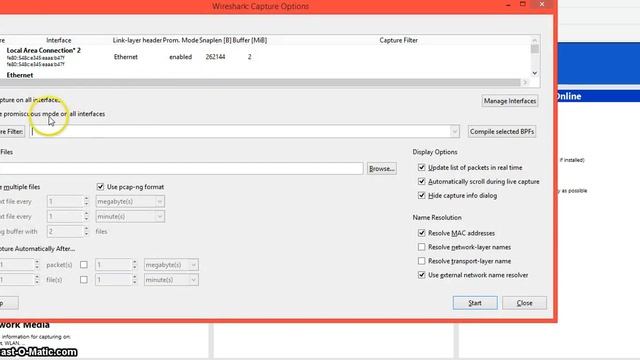Screen dimensions: 640x360
Task: Enable Resolve network-layer names
Action: pyautogui.click(x=422, y=247)
